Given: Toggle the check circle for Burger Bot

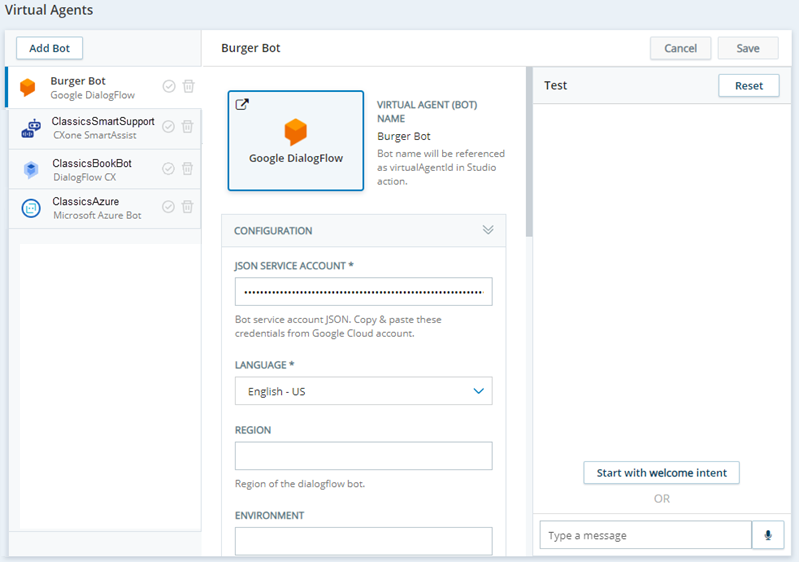Looking at the screenshot, I should [169, 86].
